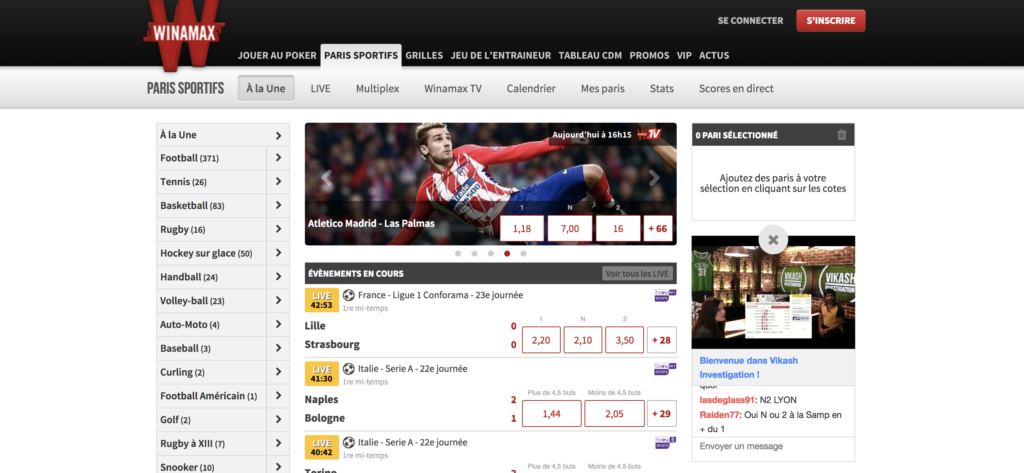Open the Actus menu item

(x=714, y=56)
